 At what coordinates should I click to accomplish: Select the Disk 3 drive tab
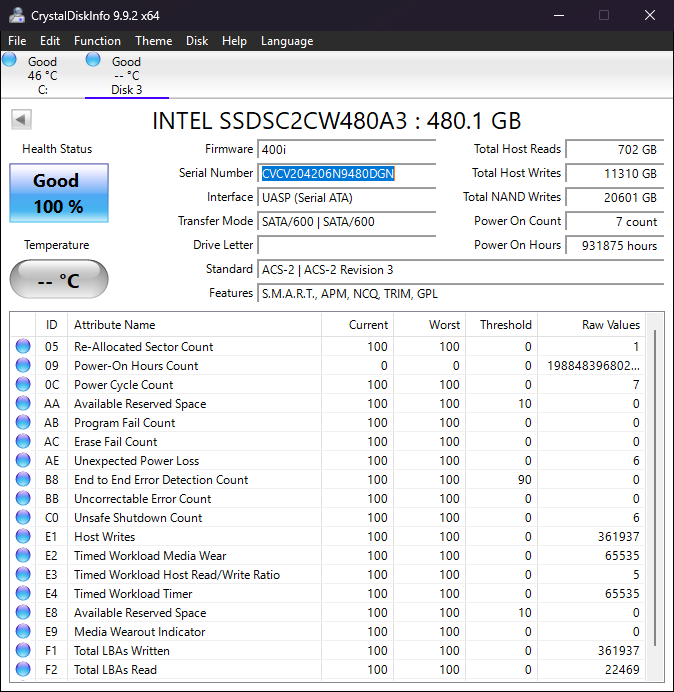[127, 75]
